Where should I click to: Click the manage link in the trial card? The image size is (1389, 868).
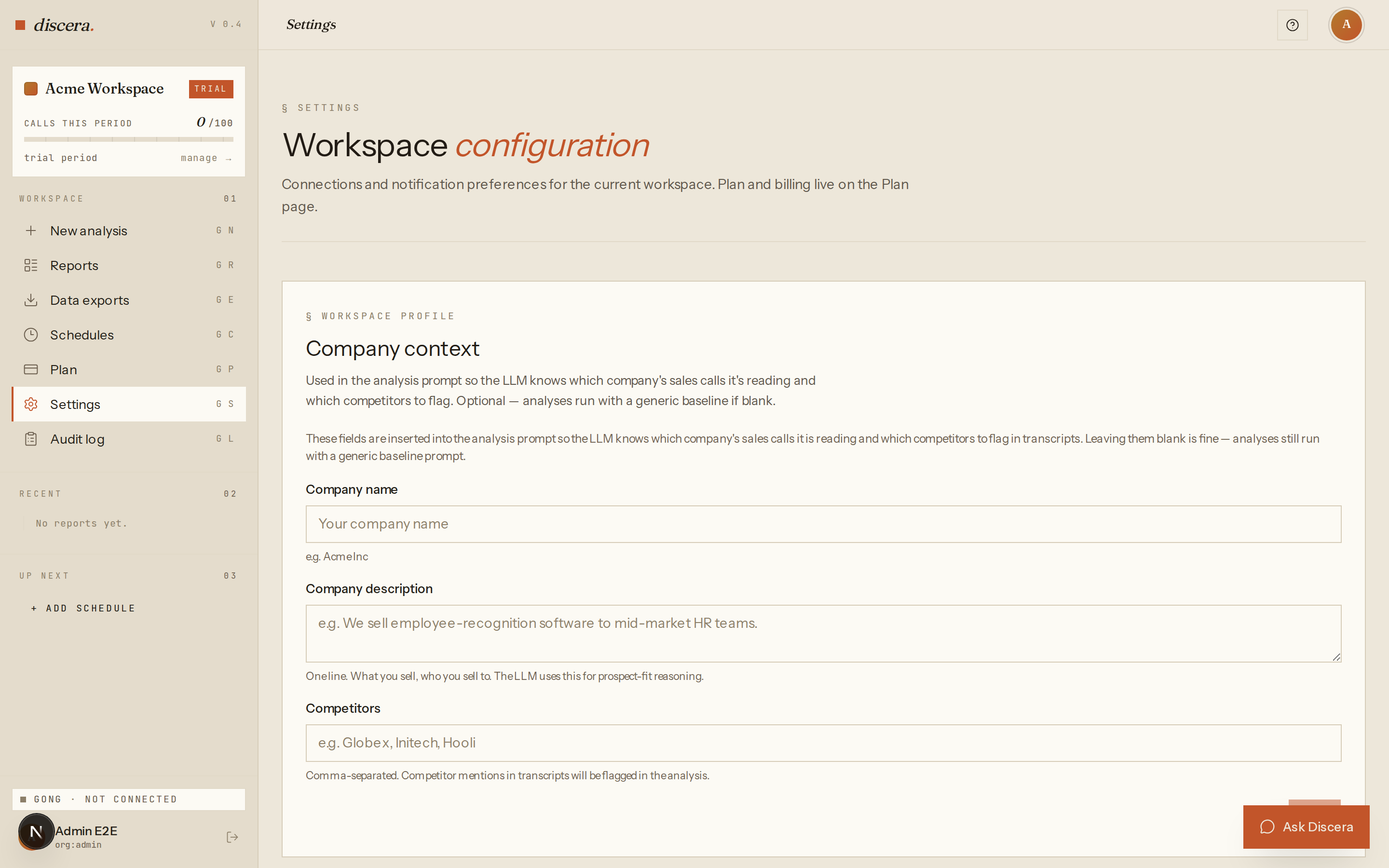[206, 158]
